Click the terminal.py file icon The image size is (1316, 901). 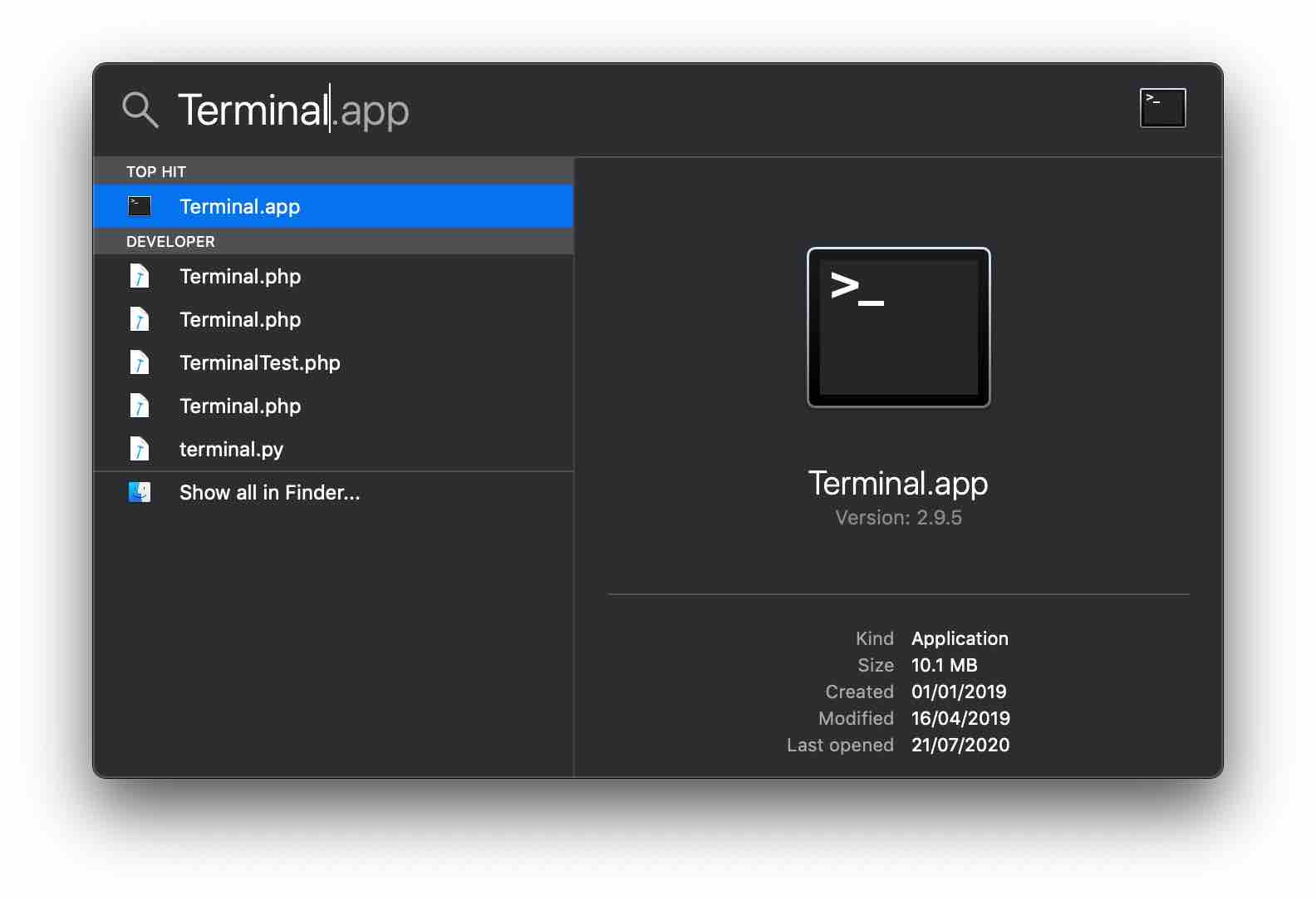[x=140, y=449]
